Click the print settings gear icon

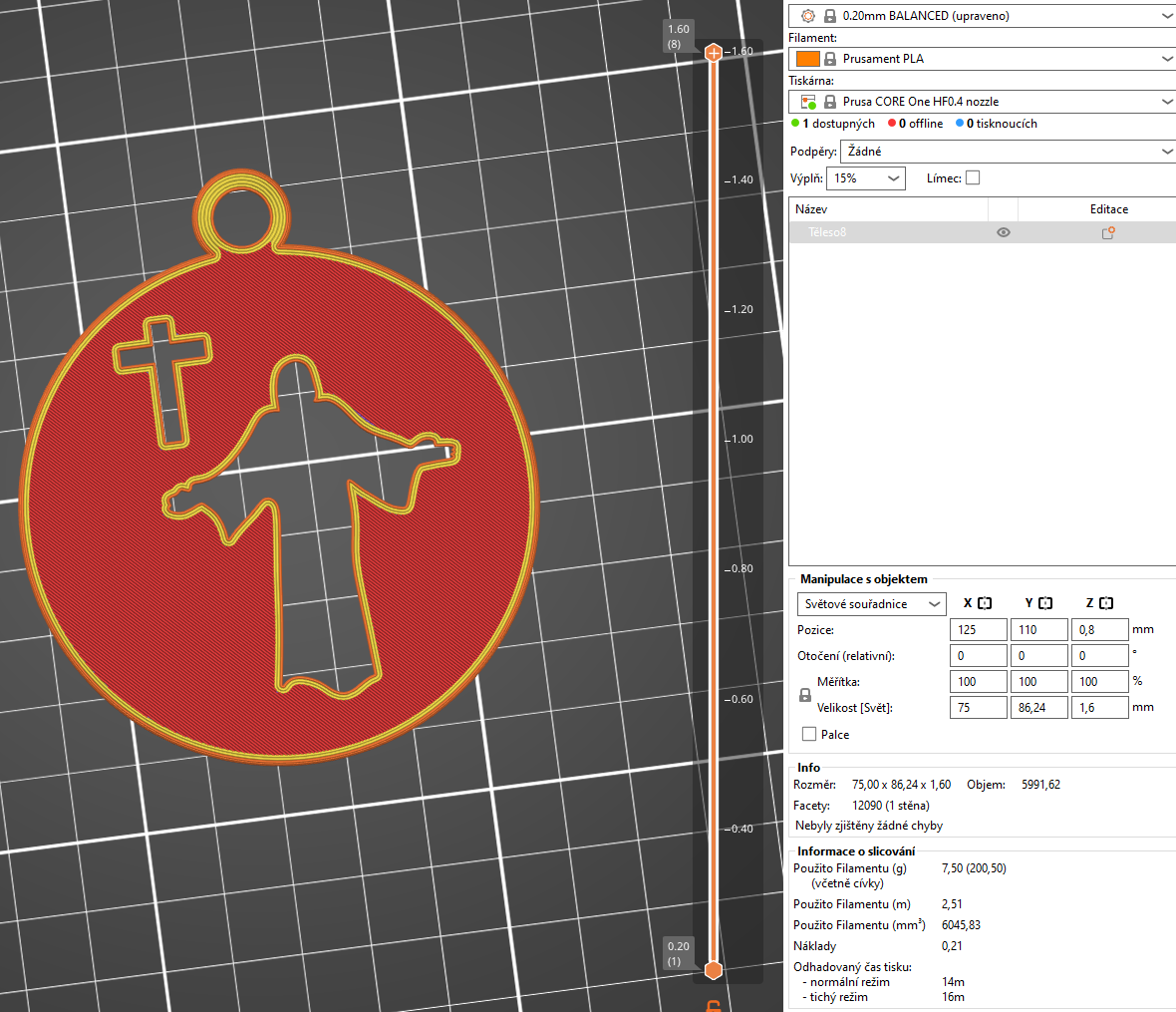click(x=807, y=16)
